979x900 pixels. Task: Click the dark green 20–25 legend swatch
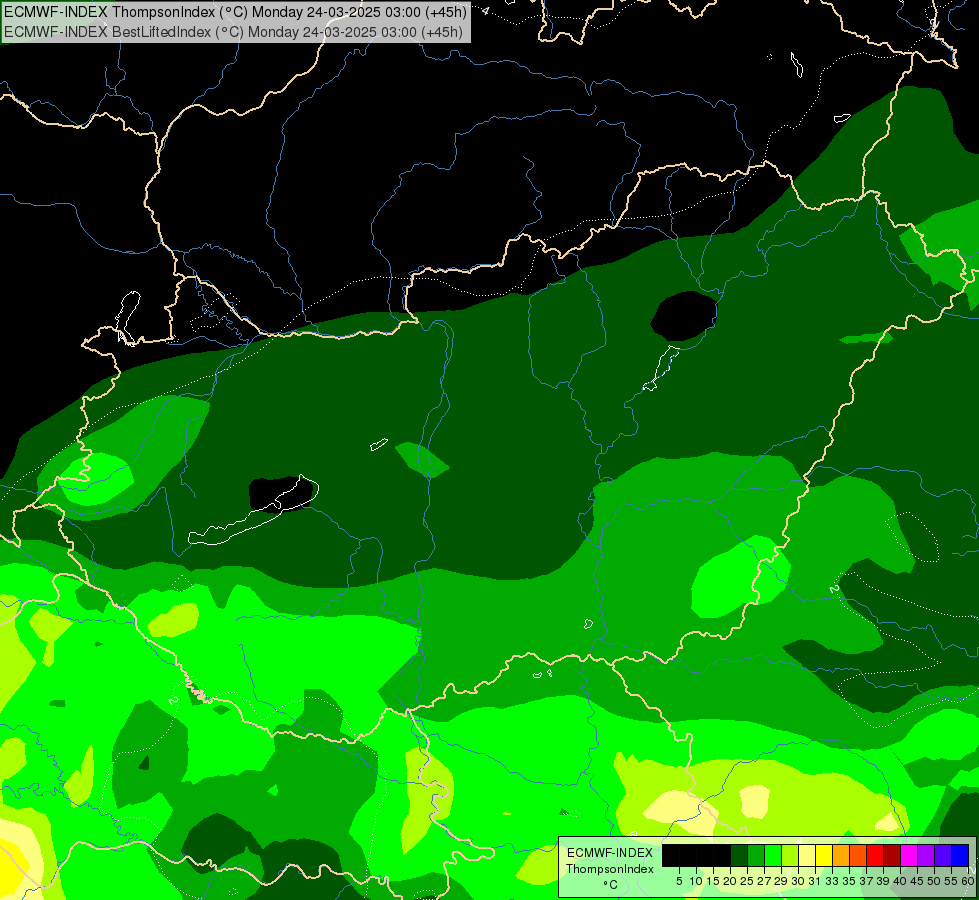click(x=739, y=855)
